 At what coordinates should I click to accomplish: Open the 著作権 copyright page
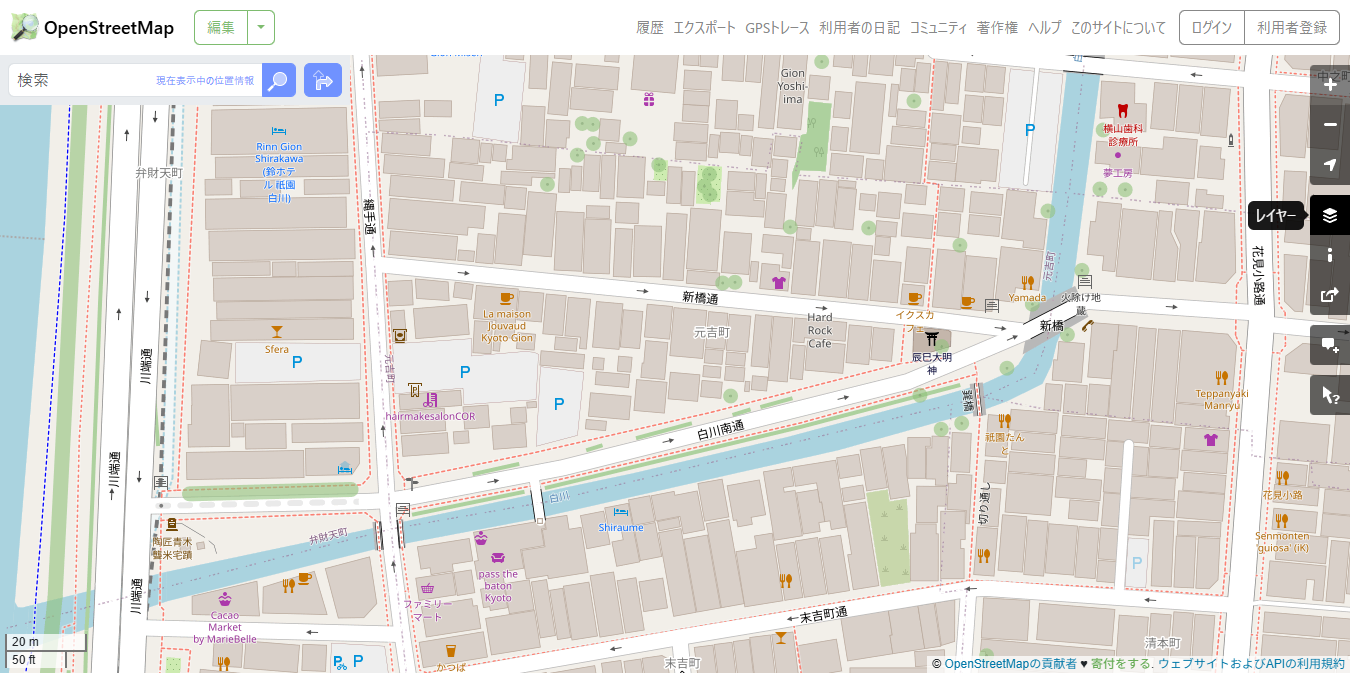997,28
